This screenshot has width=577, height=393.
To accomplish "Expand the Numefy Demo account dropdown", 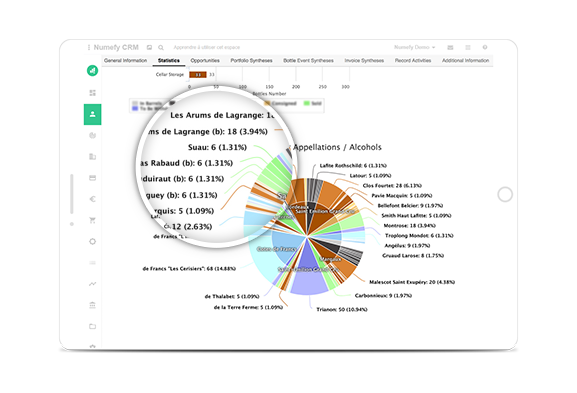I will 414,47.
